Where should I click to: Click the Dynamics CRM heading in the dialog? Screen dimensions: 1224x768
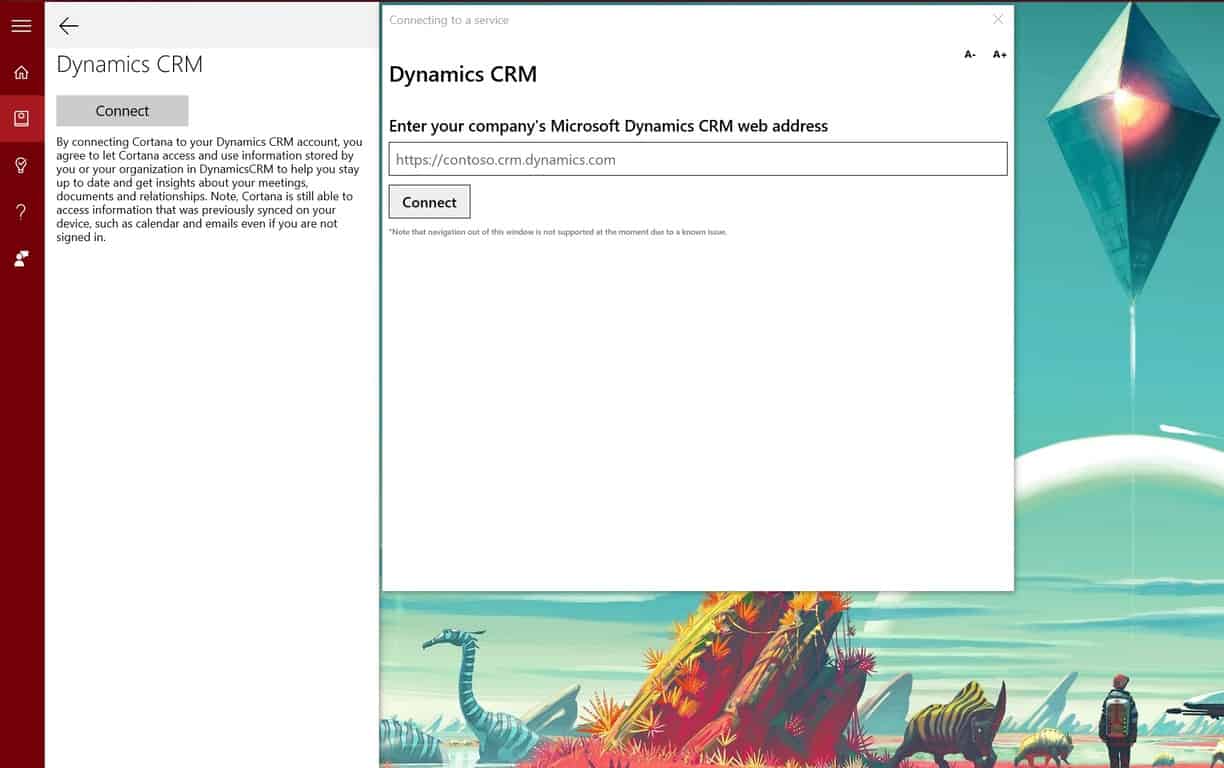point(463,74)
